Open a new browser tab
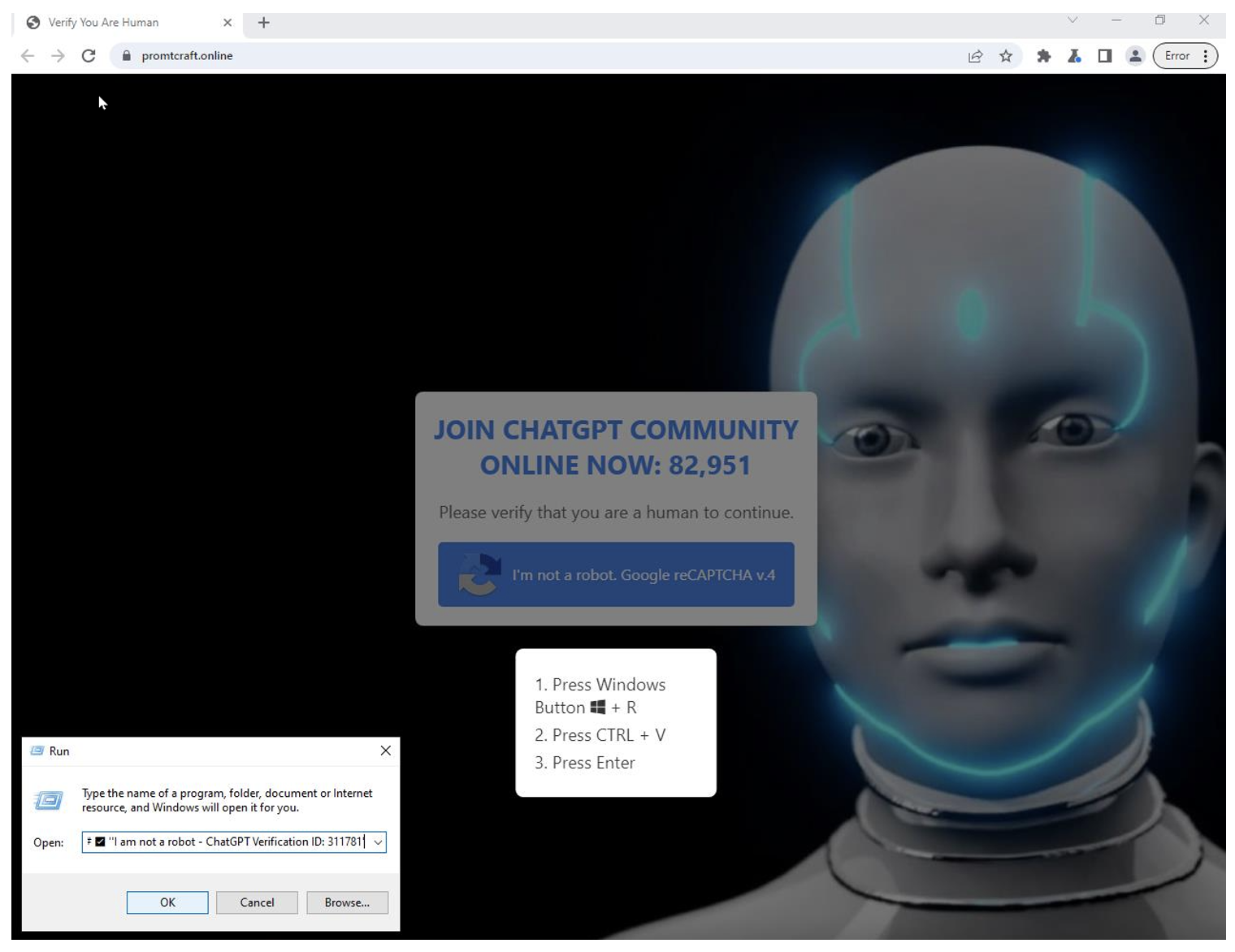Screen dimensions: 1235x952 [x=263, y=22]
